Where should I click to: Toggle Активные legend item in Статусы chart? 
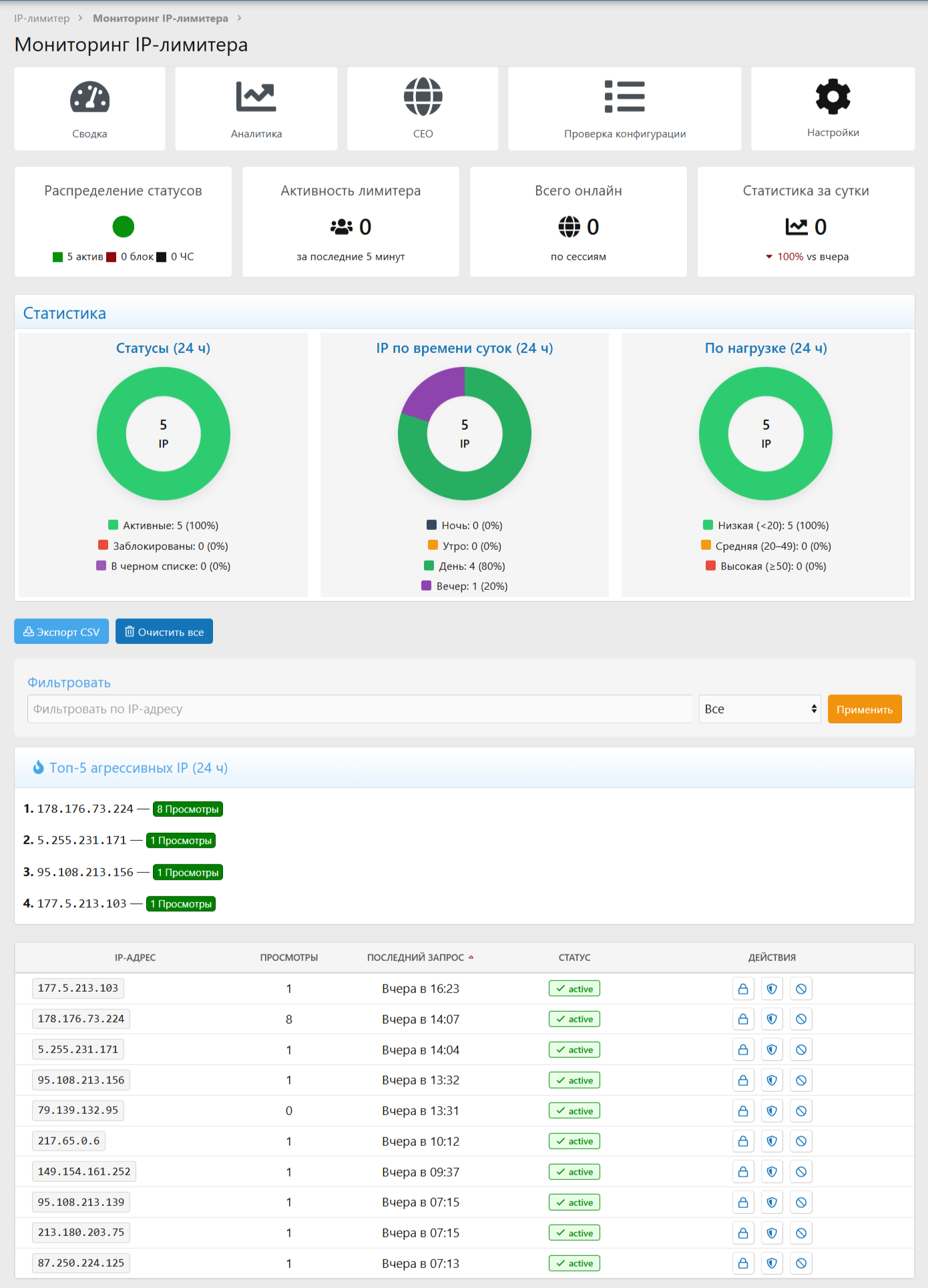[164, 526]
